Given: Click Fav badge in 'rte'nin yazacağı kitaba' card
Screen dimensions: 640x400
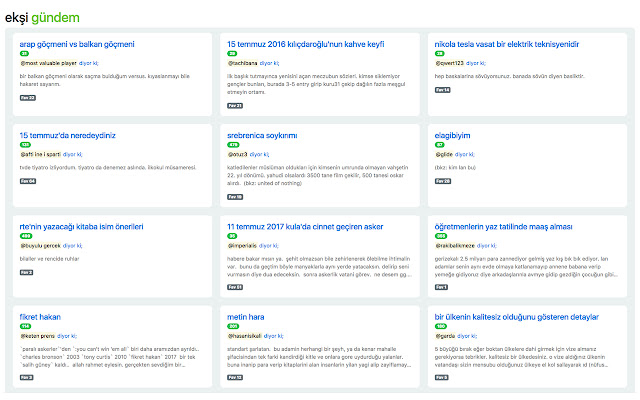Looking at the screenshot, I should click(27, 273).
